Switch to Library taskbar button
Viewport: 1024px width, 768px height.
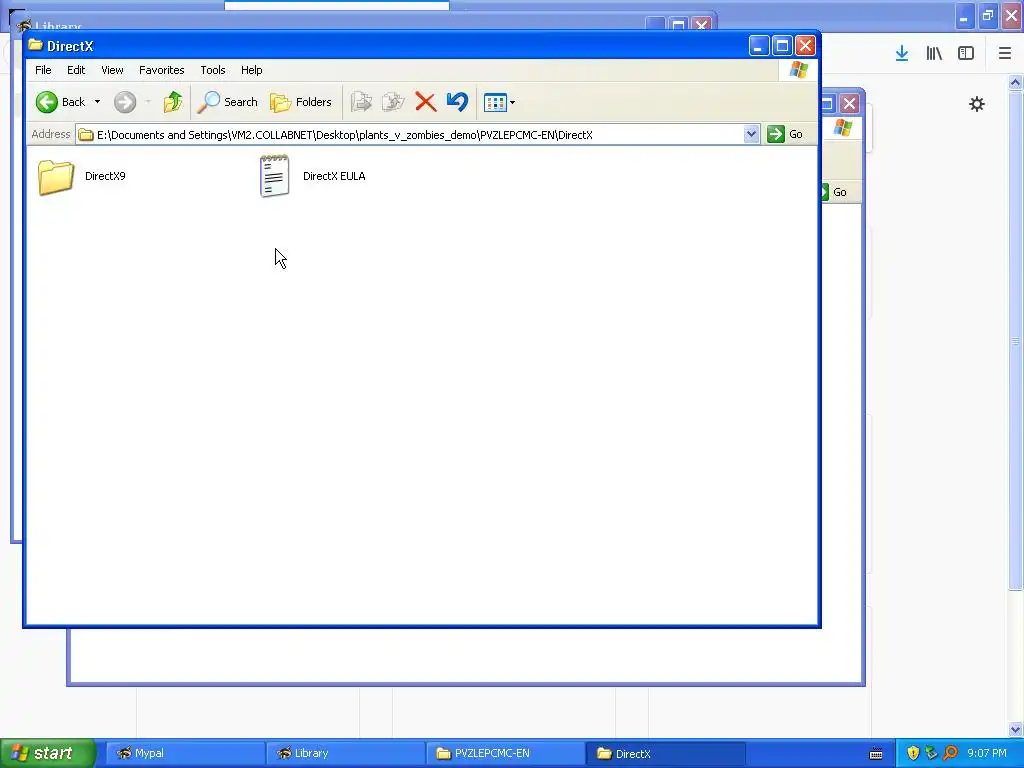coord(345,753)
